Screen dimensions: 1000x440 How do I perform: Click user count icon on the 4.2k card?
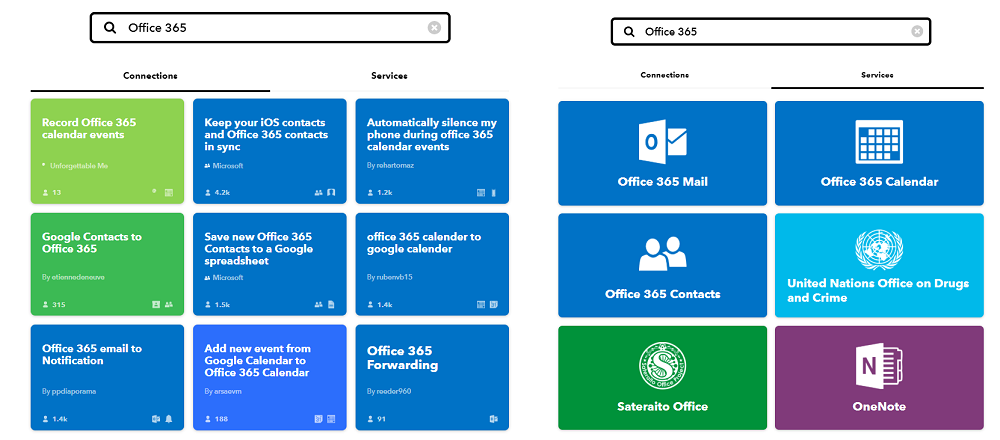tap(208, 192)
